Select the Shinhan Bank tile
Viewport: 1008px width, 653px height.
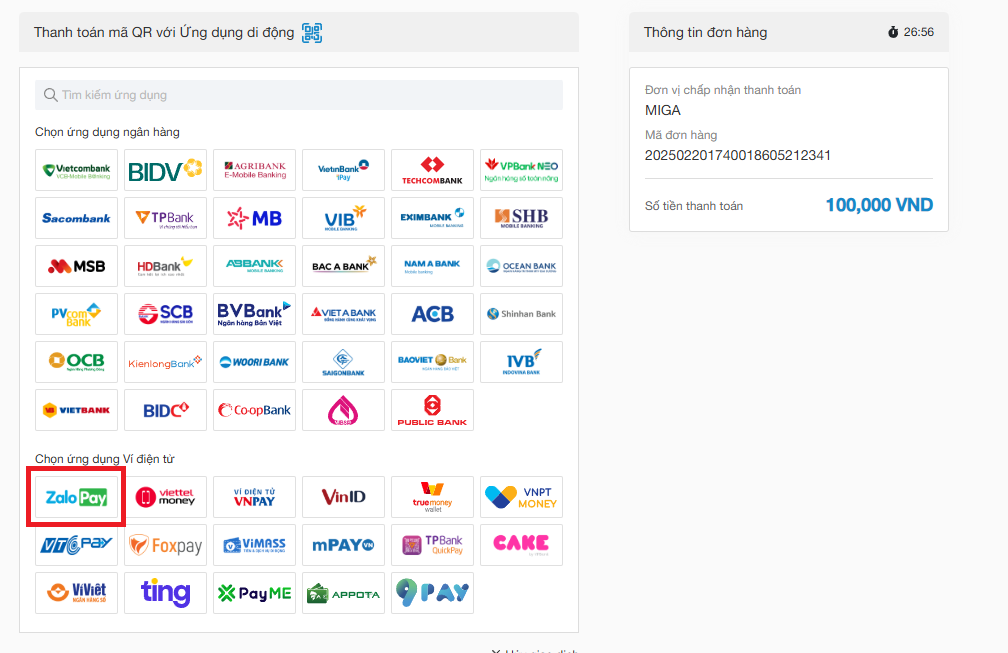(x=521, y=314)
